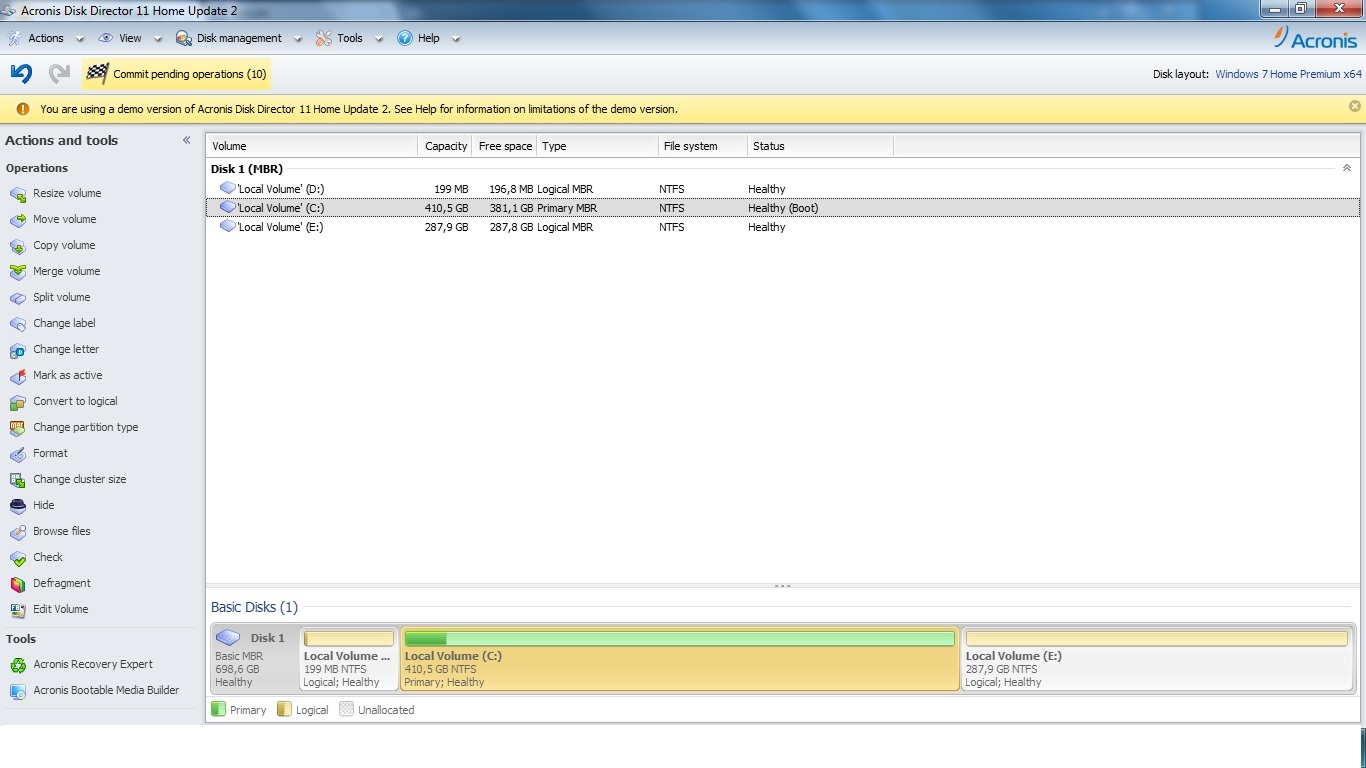Image resolution: width=1366 pixels, height=768 pixels.
Task: Click the Defragment link
Action: tap(62, 583)
